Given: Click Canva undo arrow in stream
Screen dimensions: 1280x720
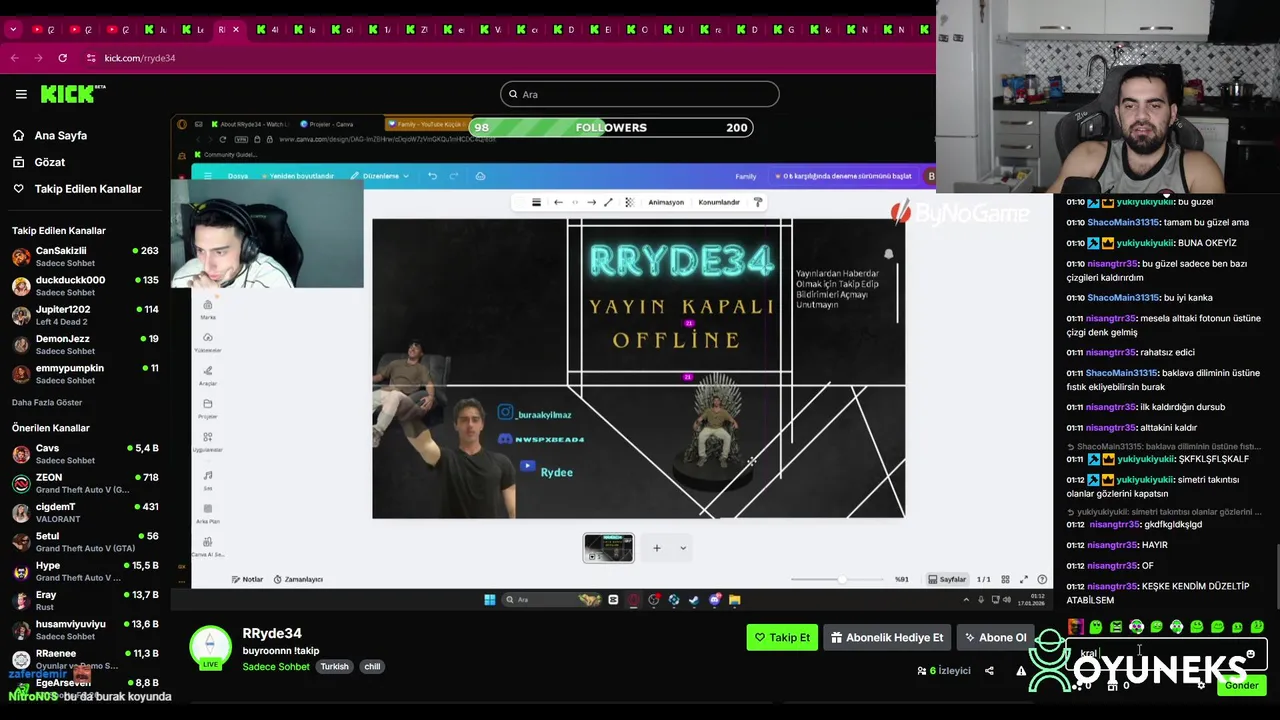Looking at the screenshot, I should point(432,176).
